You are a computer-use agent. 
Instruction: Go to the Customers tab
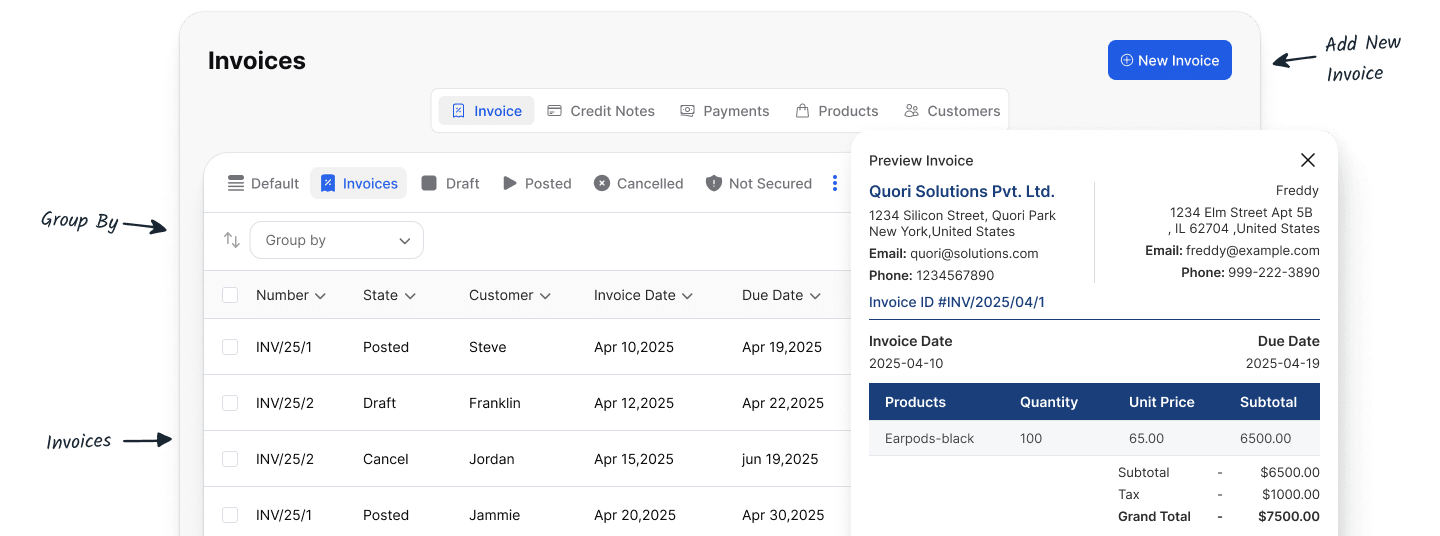click(951, 111)
